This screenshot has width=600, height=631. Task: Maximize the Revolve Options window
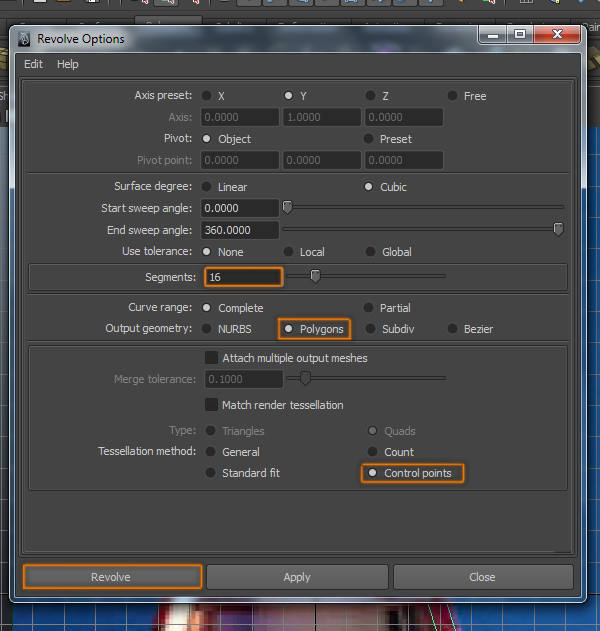point(520,35)
